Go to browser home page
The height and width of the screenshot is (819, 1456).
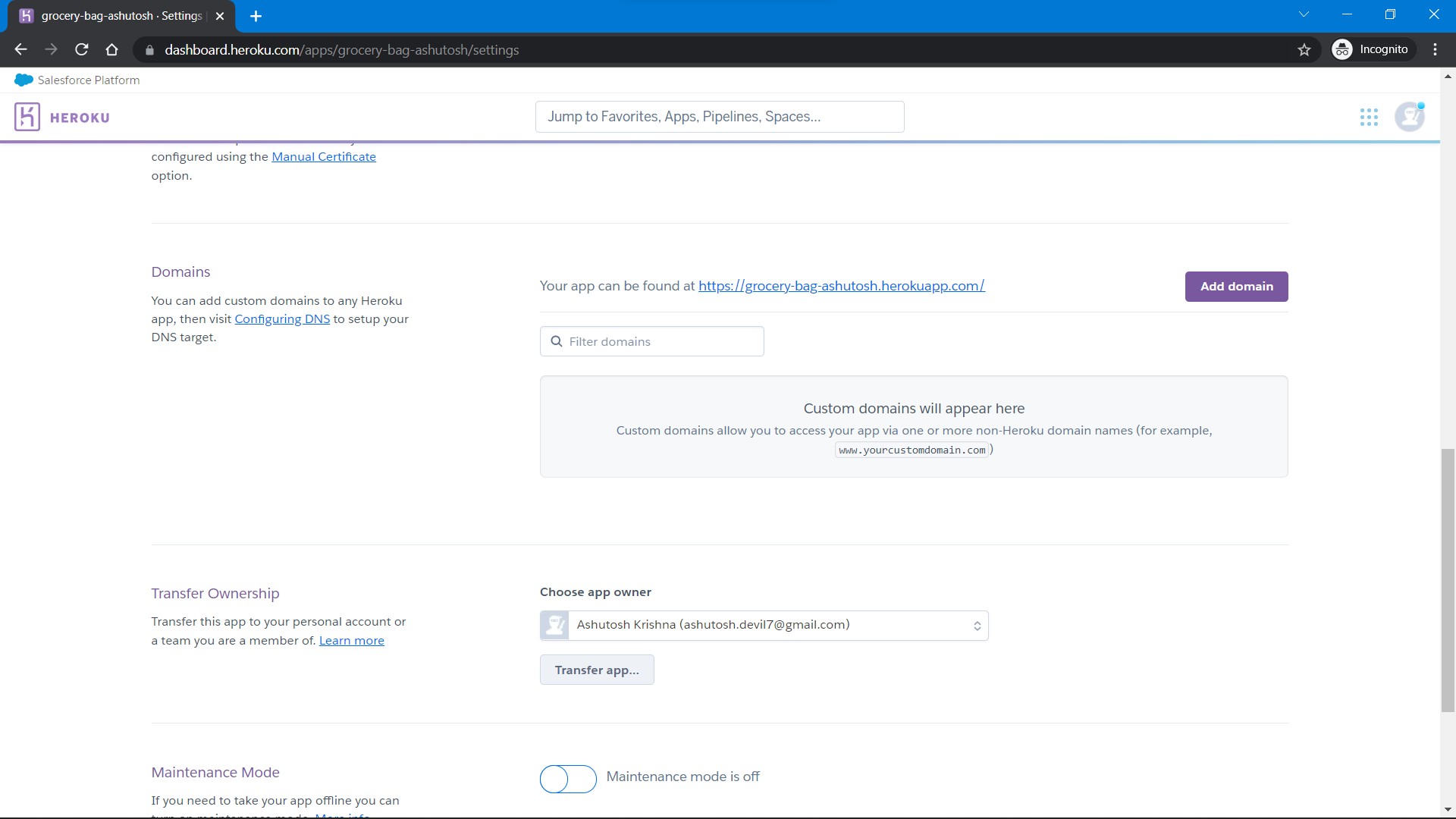point(112,50)
